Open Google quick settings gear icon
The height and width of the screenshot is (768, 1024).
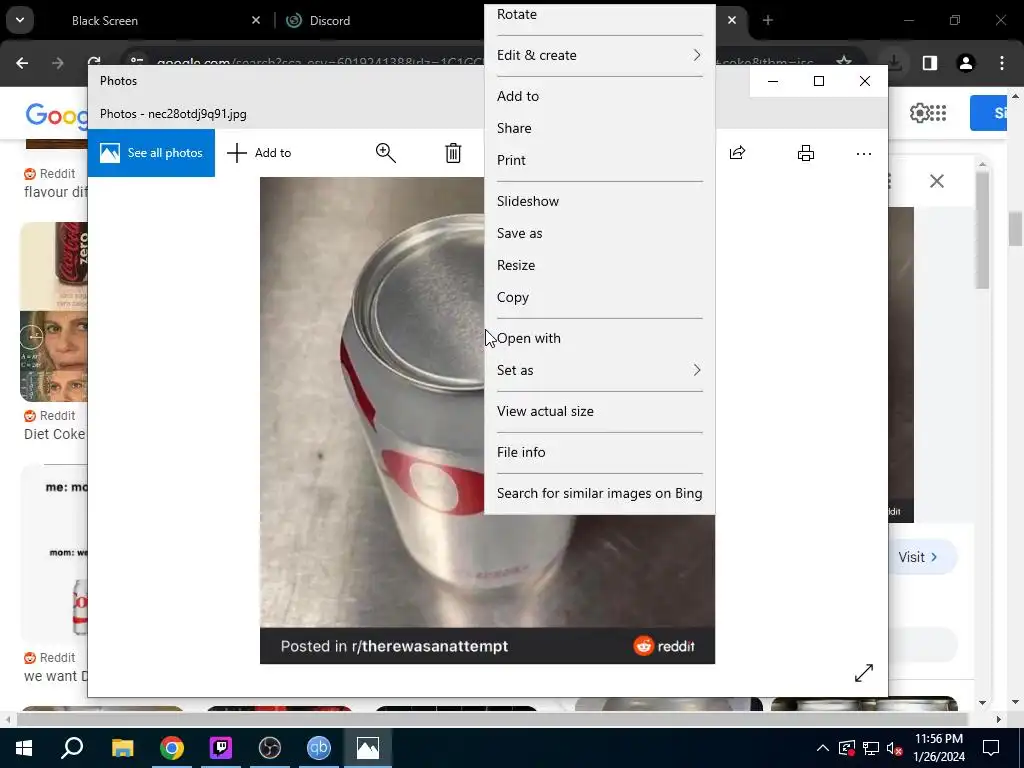coord(920,113)
